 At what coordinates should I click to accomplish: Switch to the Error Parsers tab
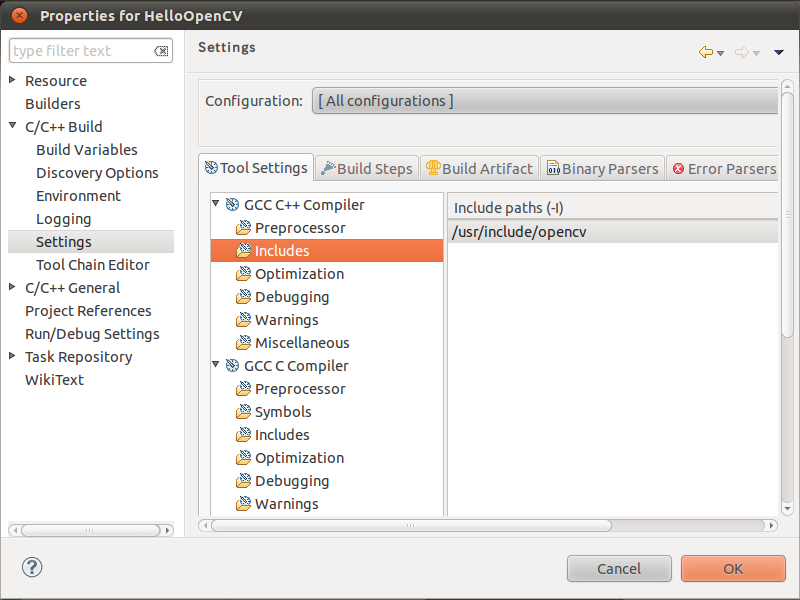point(723,168)
